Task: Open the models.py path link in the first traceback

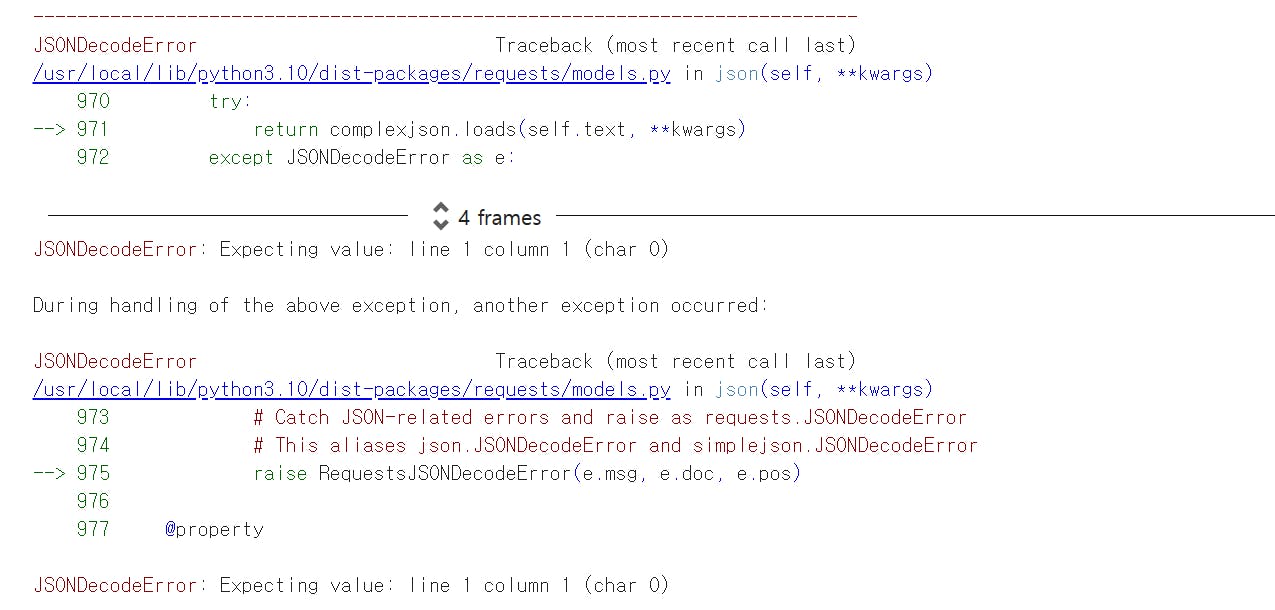Action: (352, 73)
